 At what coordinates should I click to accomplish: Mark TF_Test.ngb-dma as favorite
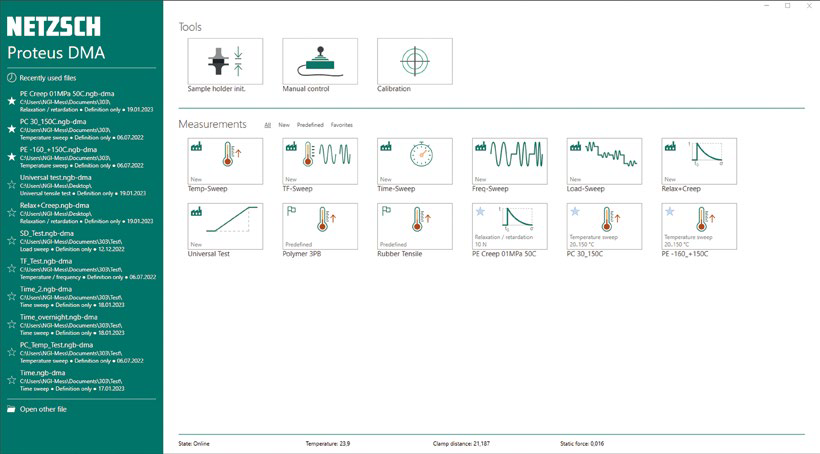[12, 268]
